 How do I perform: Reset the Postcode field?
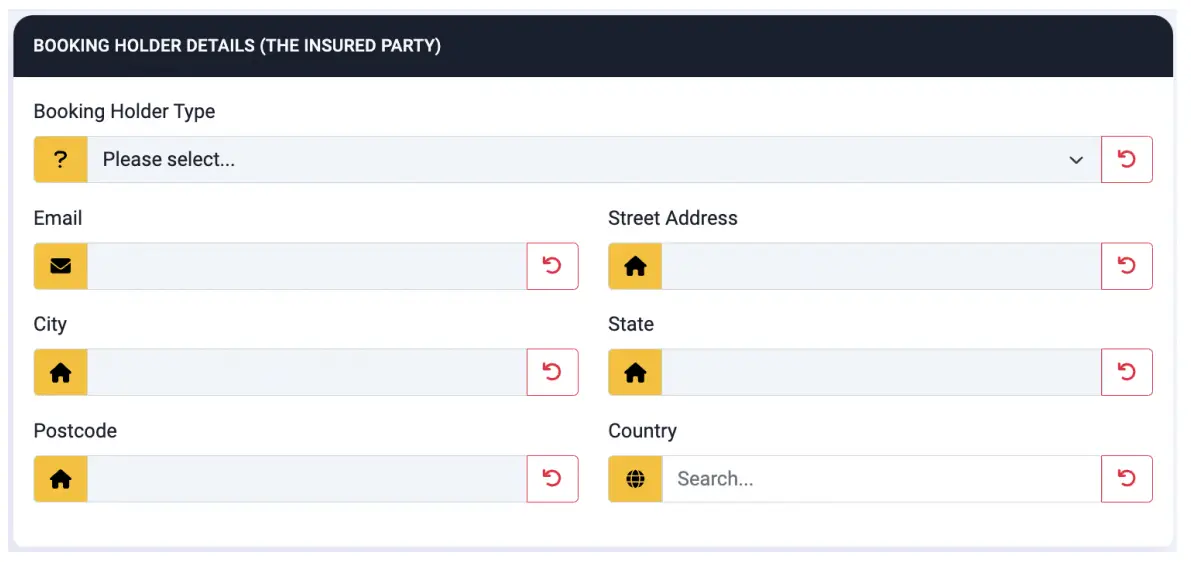(x=552, y=479)
